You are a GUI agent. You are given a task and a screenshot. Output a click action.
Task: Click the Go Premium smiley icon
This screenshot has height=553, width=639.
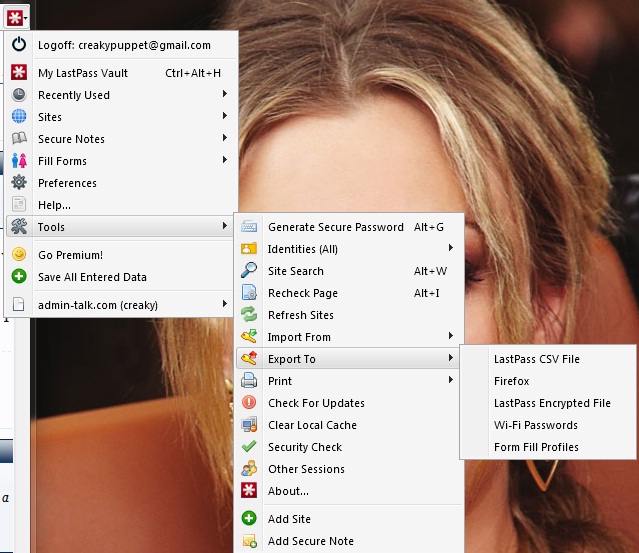(x=19, y=254)
